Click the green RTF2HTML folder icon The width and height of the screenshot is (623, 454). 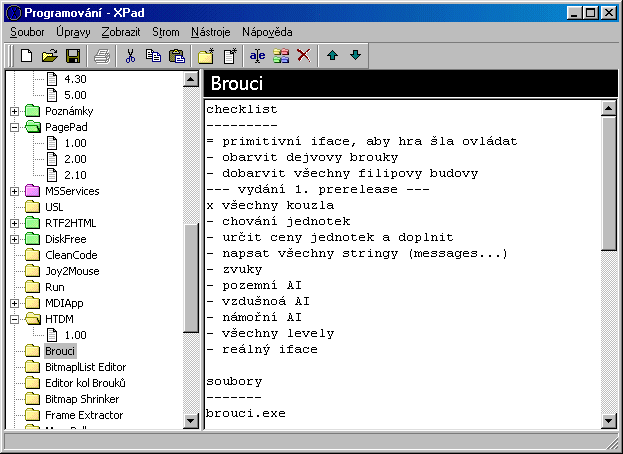click(x=33, y=223)
